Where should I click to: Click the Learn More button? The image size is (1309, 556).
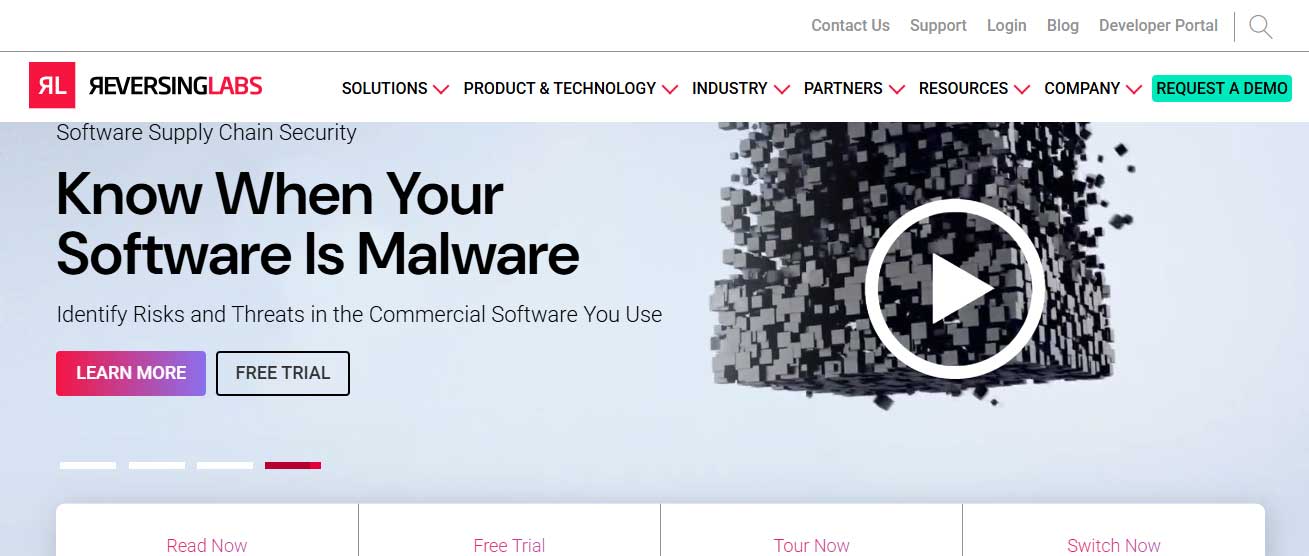(x=131, y=373)
